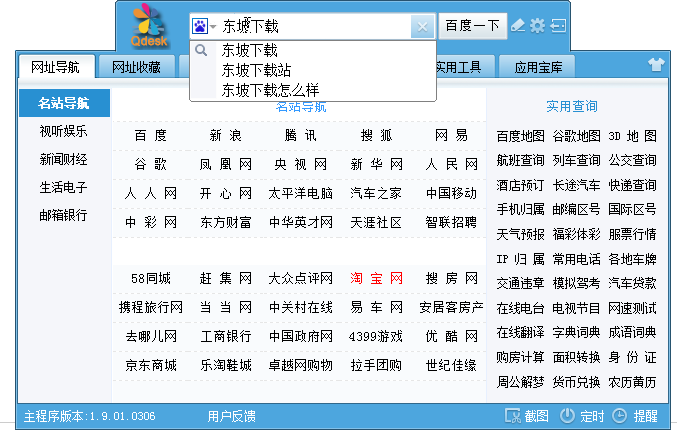Switch to 网址收藏 tab

pos(136,67)
